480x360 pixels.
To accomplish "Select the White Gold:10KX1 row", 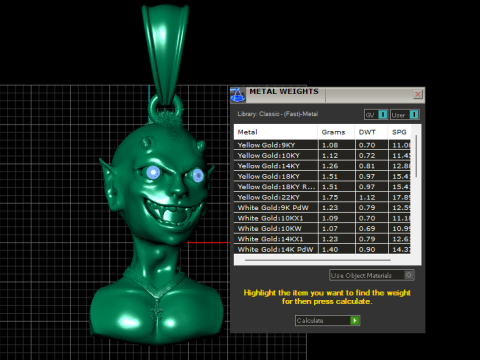I will tap(322, 218).
